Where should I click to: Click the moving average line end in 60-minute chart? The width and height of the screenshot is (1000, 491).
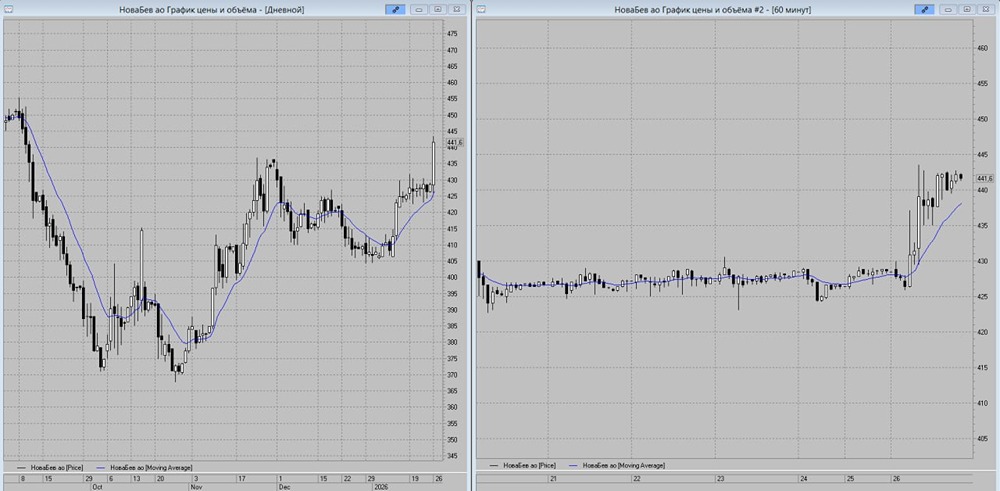tap(960, 203)
